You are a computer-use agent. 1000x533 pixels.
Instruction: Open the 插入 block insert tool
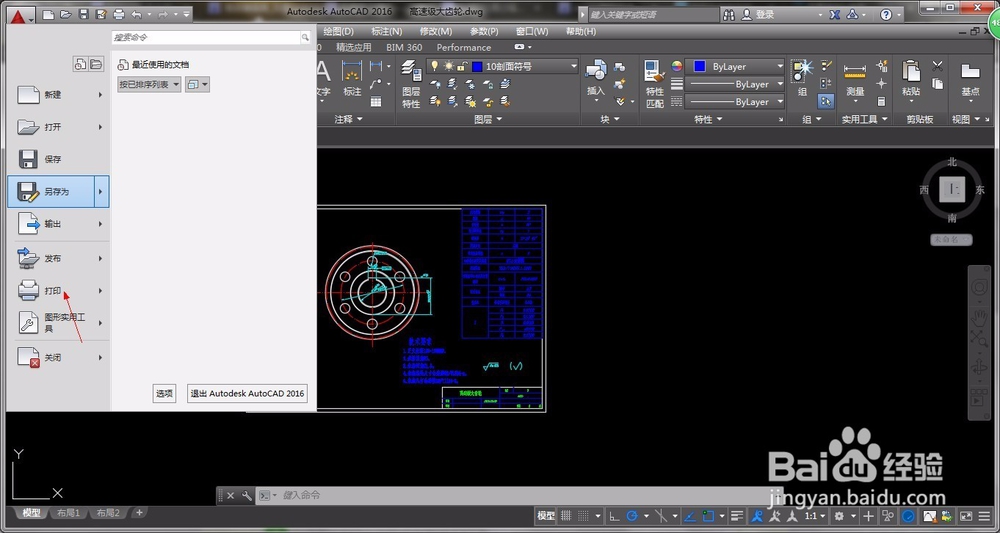(x=596, y=79)
